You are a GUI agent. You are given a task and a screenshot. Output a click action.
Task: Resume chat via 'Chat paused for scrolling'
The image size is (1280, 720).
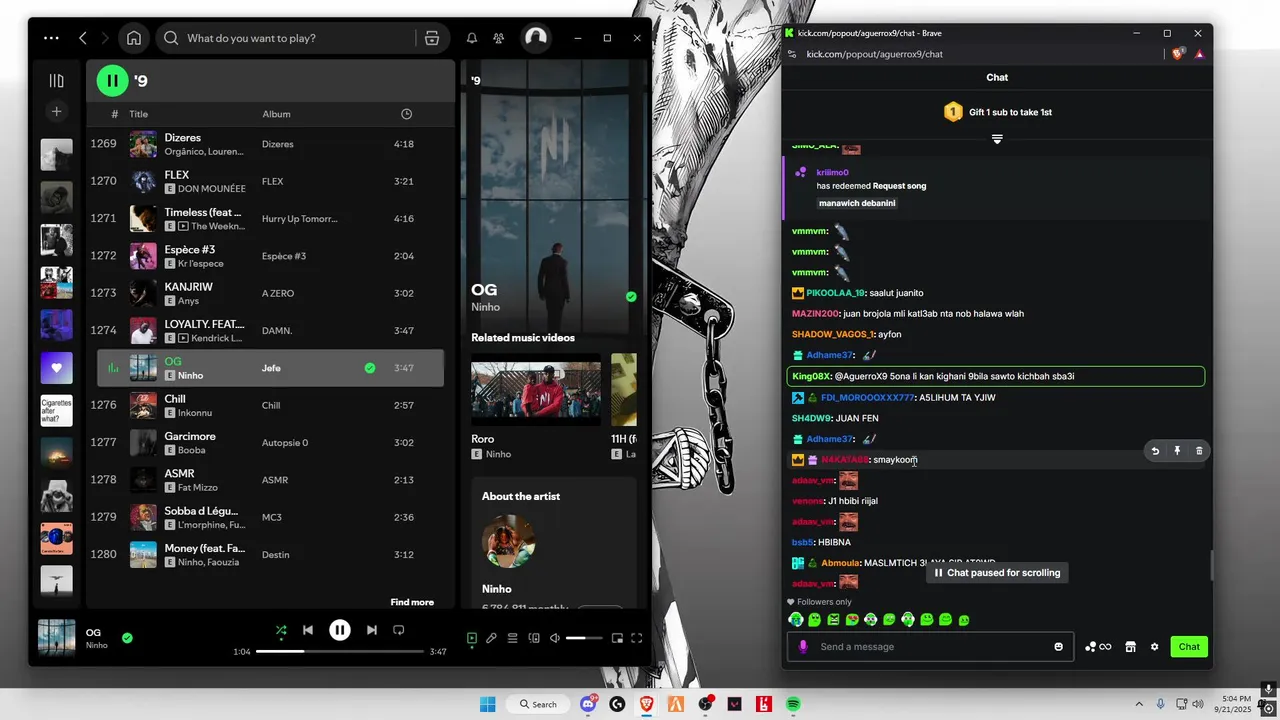pos(997,573)
